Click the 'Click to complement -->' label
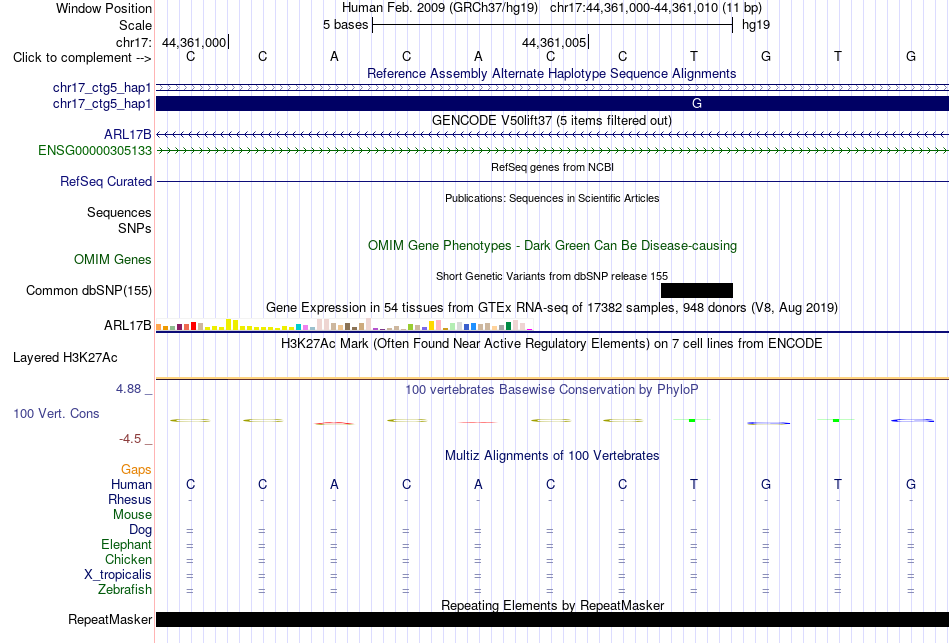This screenshot has width=950, height=643. [x=82, y=58]
